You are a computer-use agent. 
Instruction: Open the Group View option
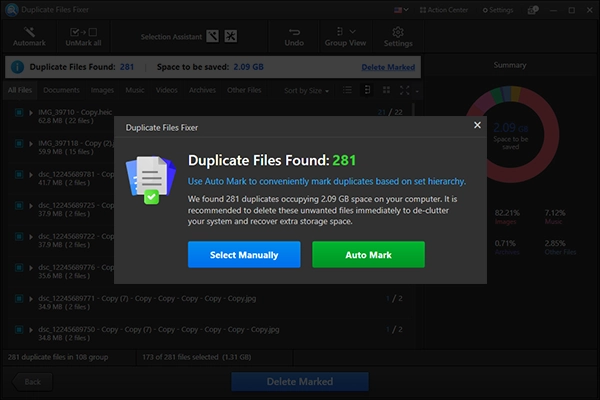pos(345,37)
